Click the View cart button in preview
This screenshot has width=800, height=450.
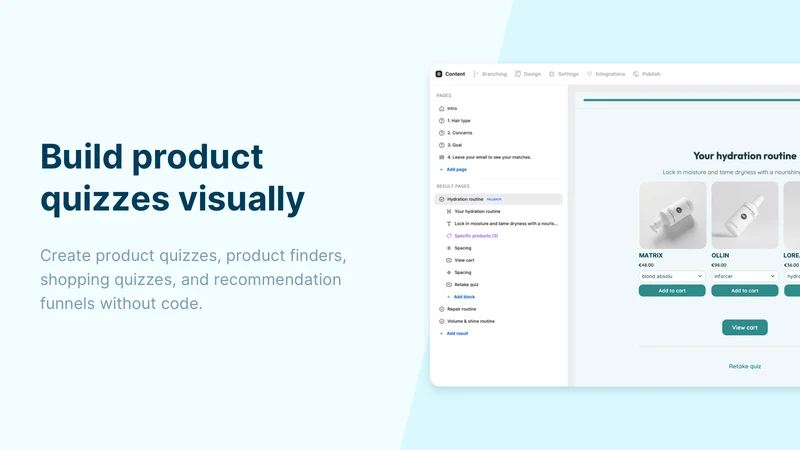(744, 328)
